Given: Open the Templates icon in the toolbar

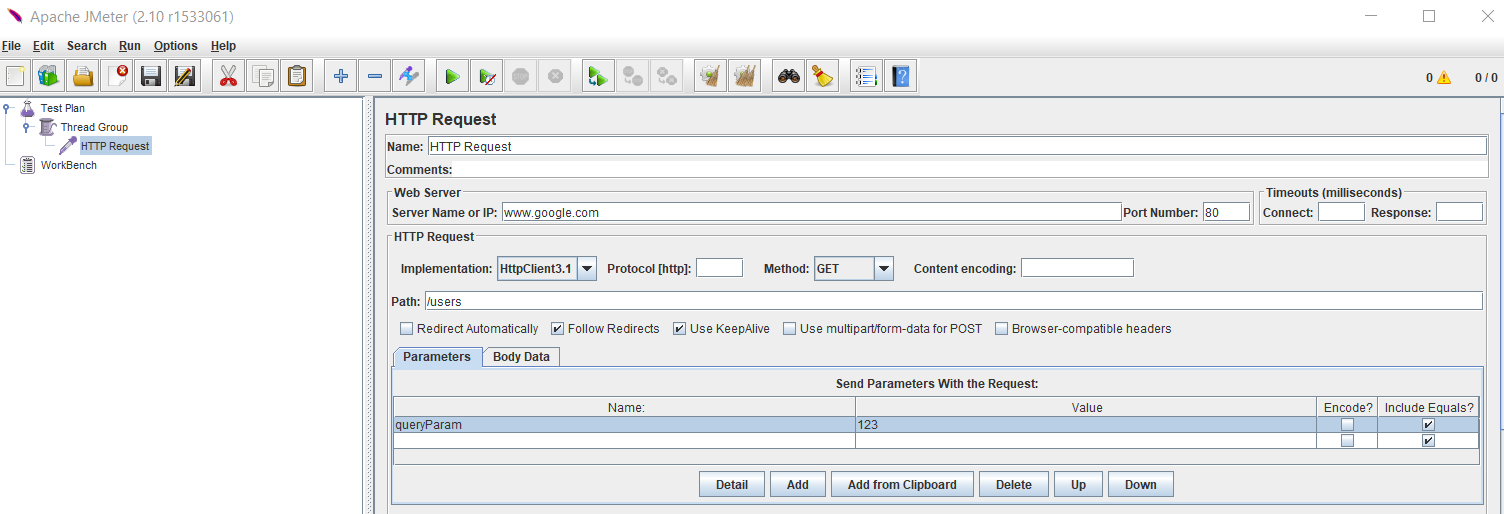Looking at the screenshot, I should point(48,76).
